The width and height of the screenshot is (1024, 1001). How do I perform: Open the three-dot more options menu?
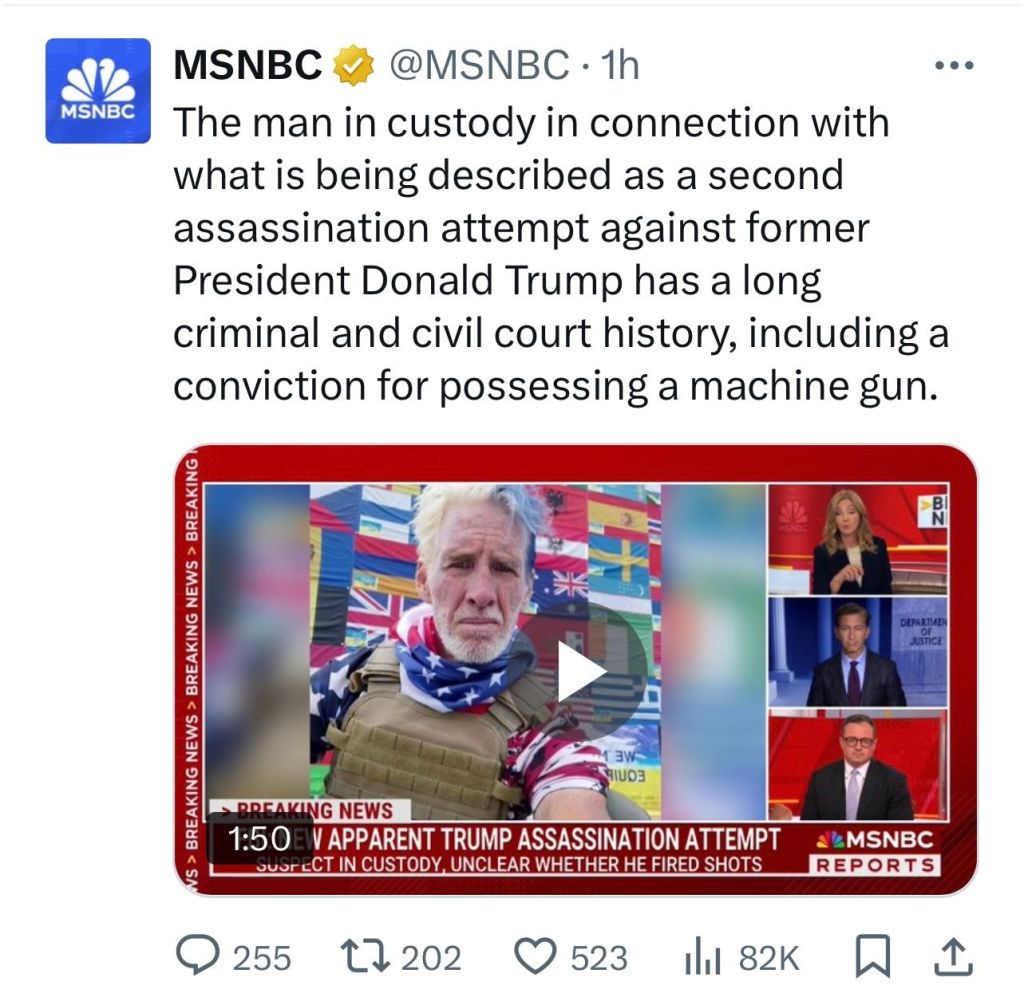point(952,66)
